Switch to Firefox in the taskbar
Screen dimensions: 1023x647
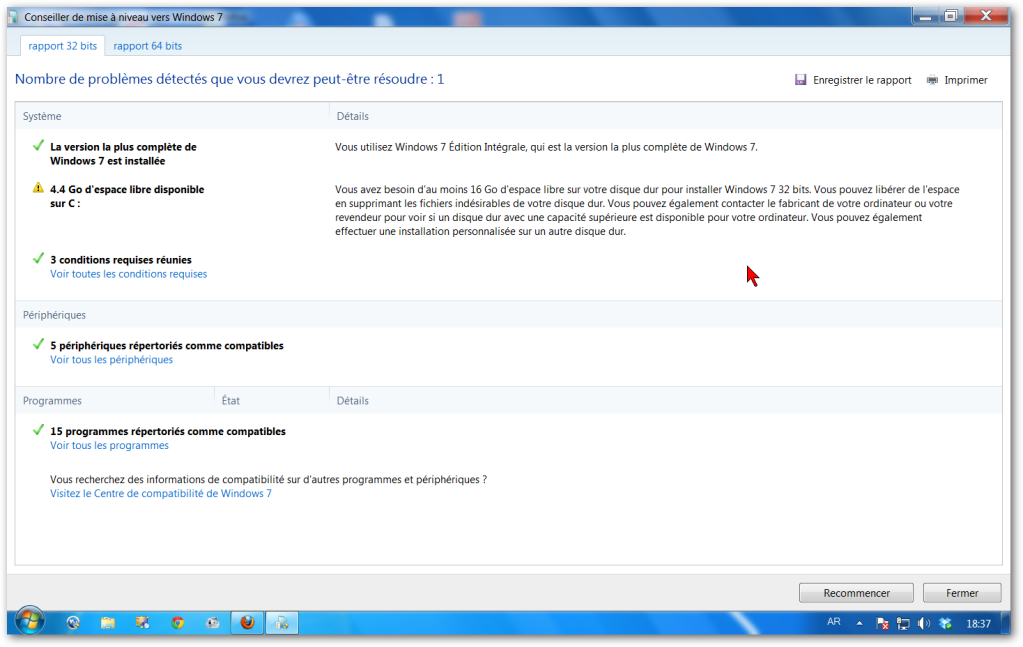pyautogui.click(x=247, y=623)
